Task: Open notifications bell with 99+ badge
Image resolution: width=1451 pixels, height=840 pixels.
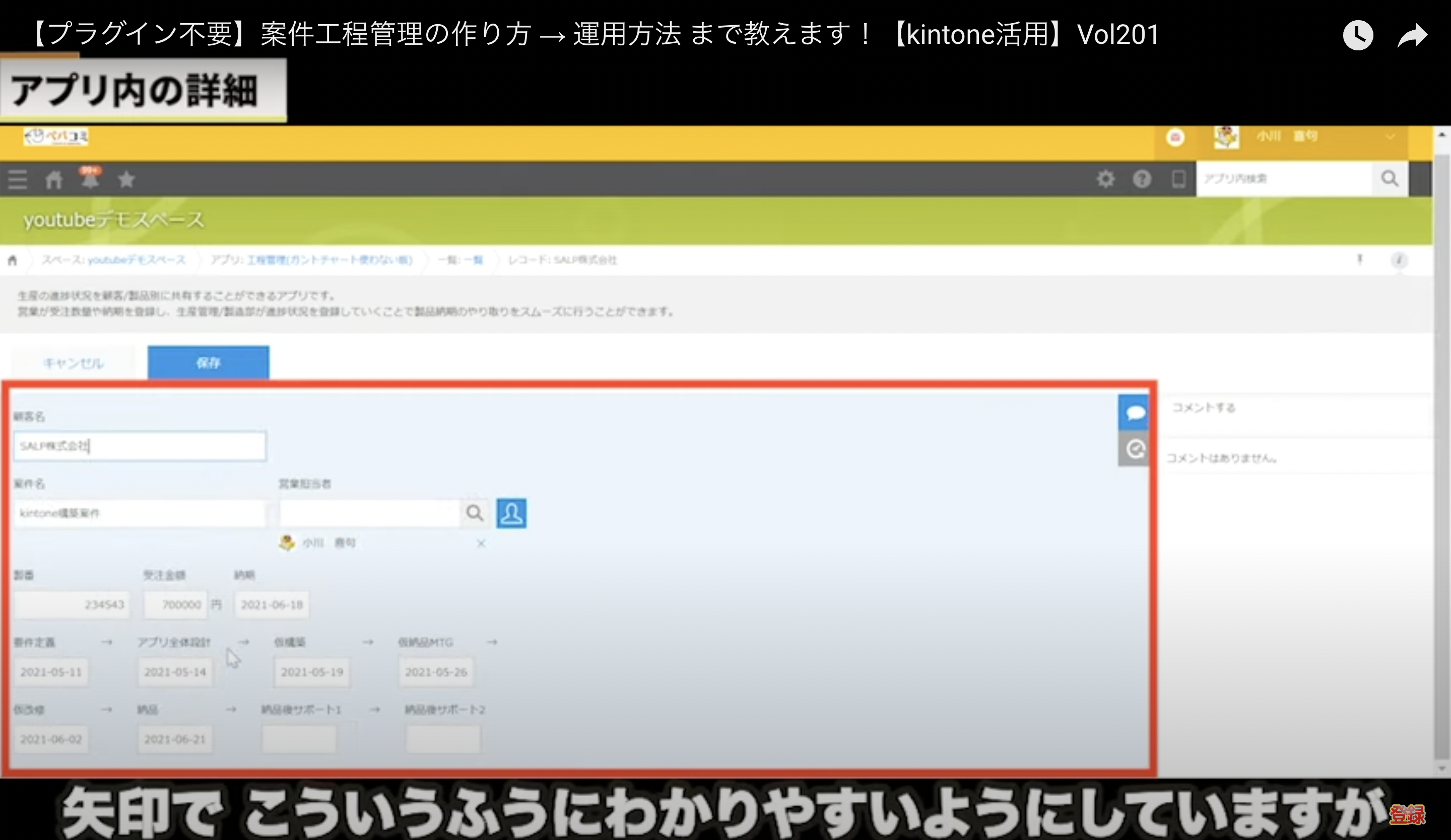Action: pos(90,178)
